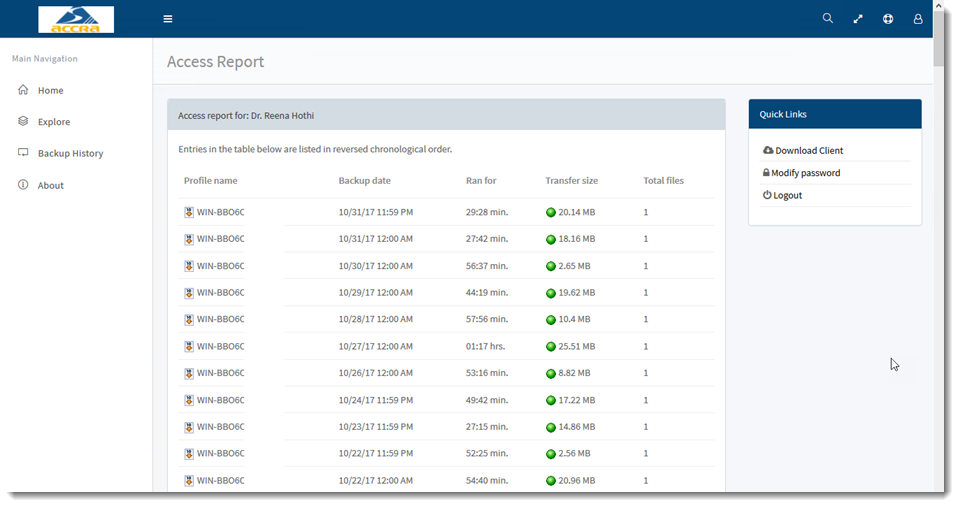This screenshot has width=959, height=507.
Task: Go to Home in main navigation
Action: (x=50, y=91)
